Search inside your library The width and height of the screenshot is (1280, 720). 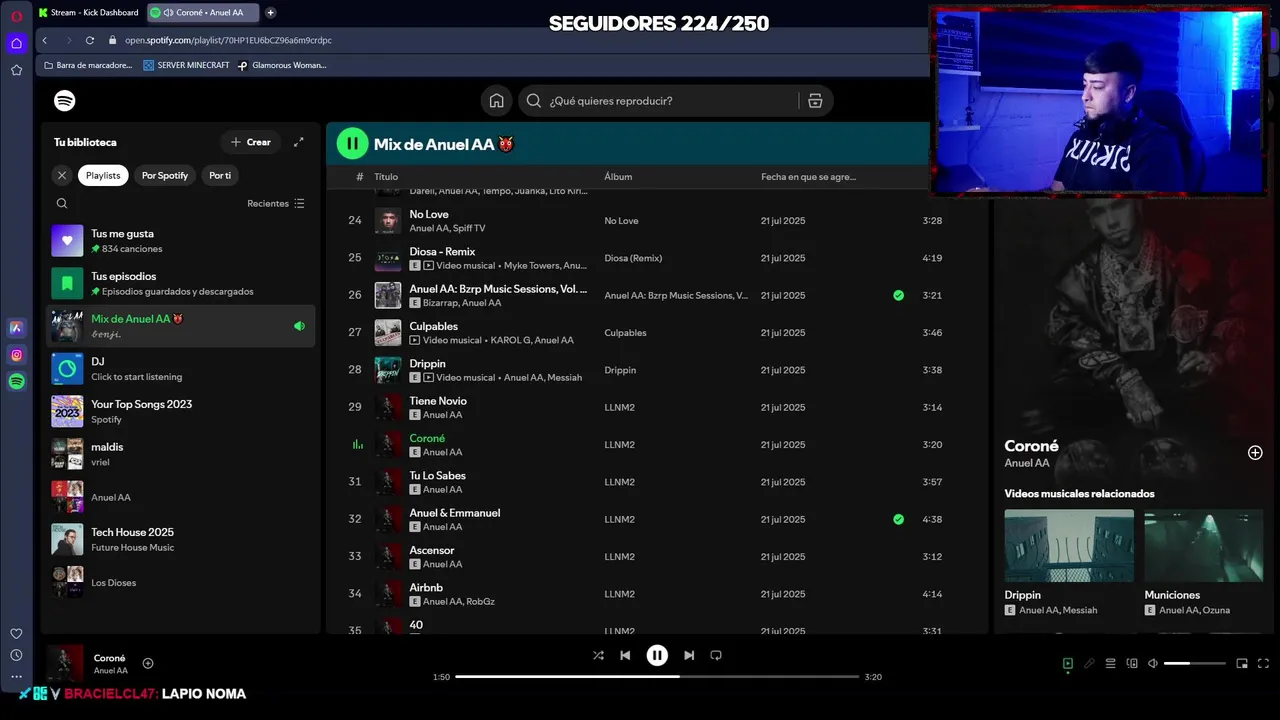pos(62,203)
